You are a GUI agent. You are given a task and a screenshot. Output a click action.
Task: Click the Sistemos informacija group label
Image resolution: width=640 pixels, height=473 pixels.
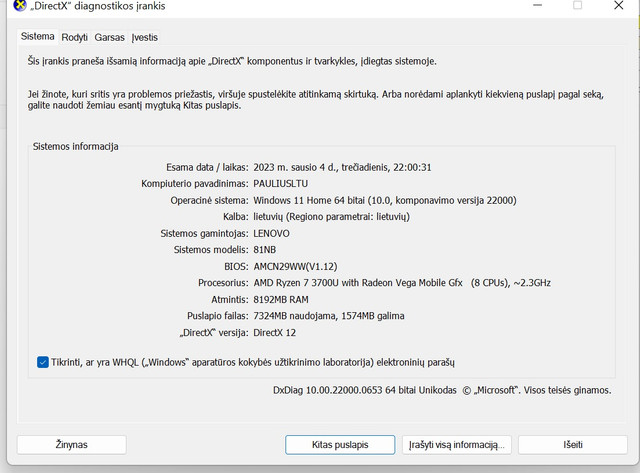[76, 147]
